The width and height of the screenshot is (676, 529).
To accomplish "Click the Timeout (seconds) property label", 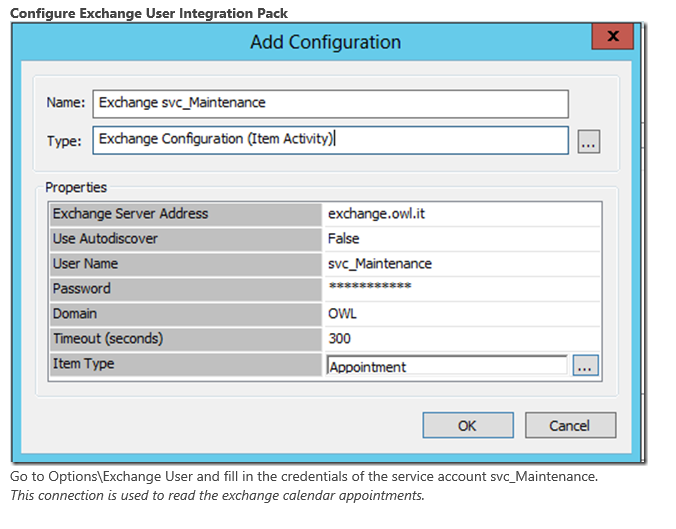I will [186, 338].
